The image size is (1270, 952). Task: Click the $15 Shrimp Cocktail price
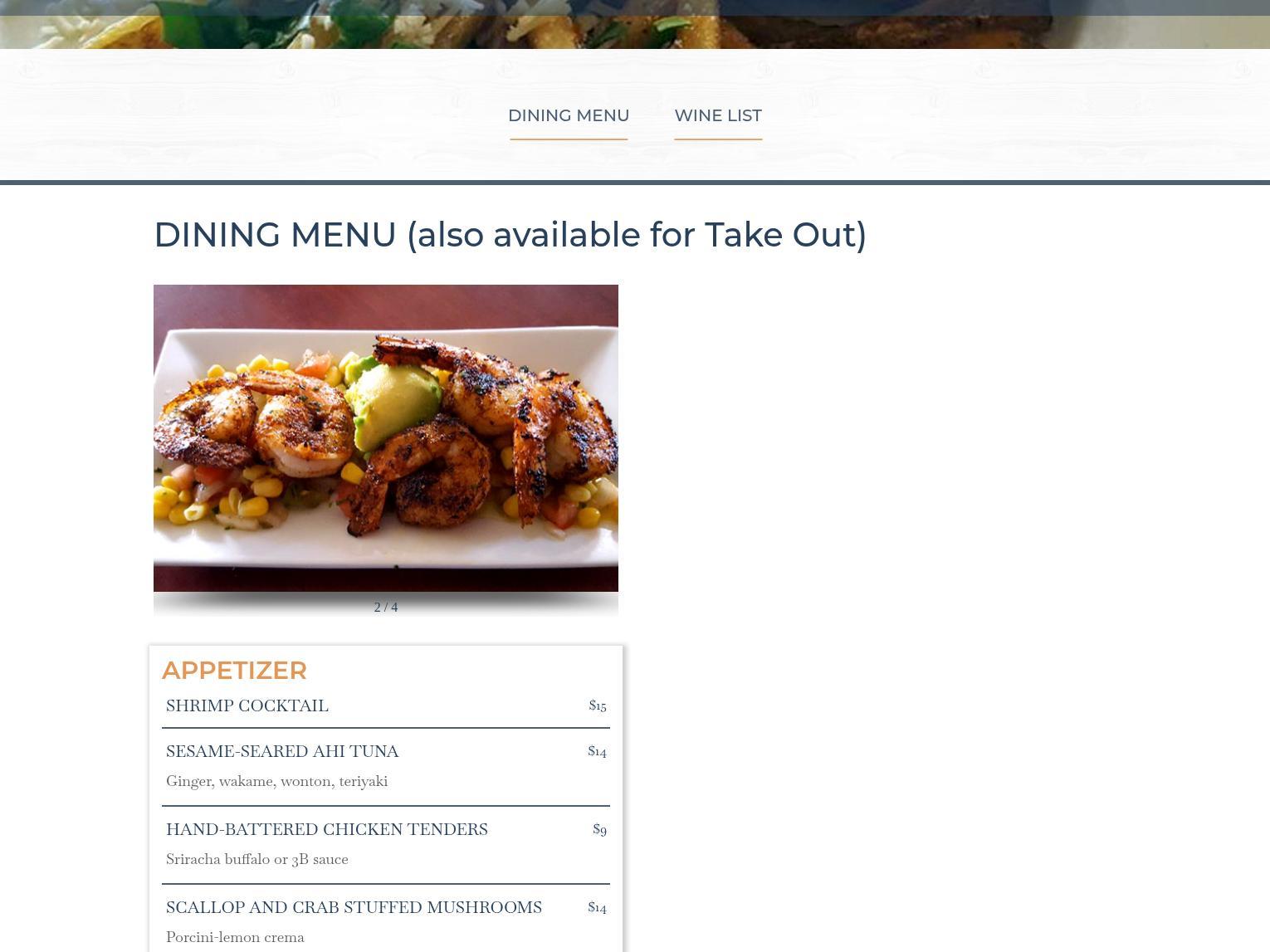pyautogui.click(x=598, y=705)
